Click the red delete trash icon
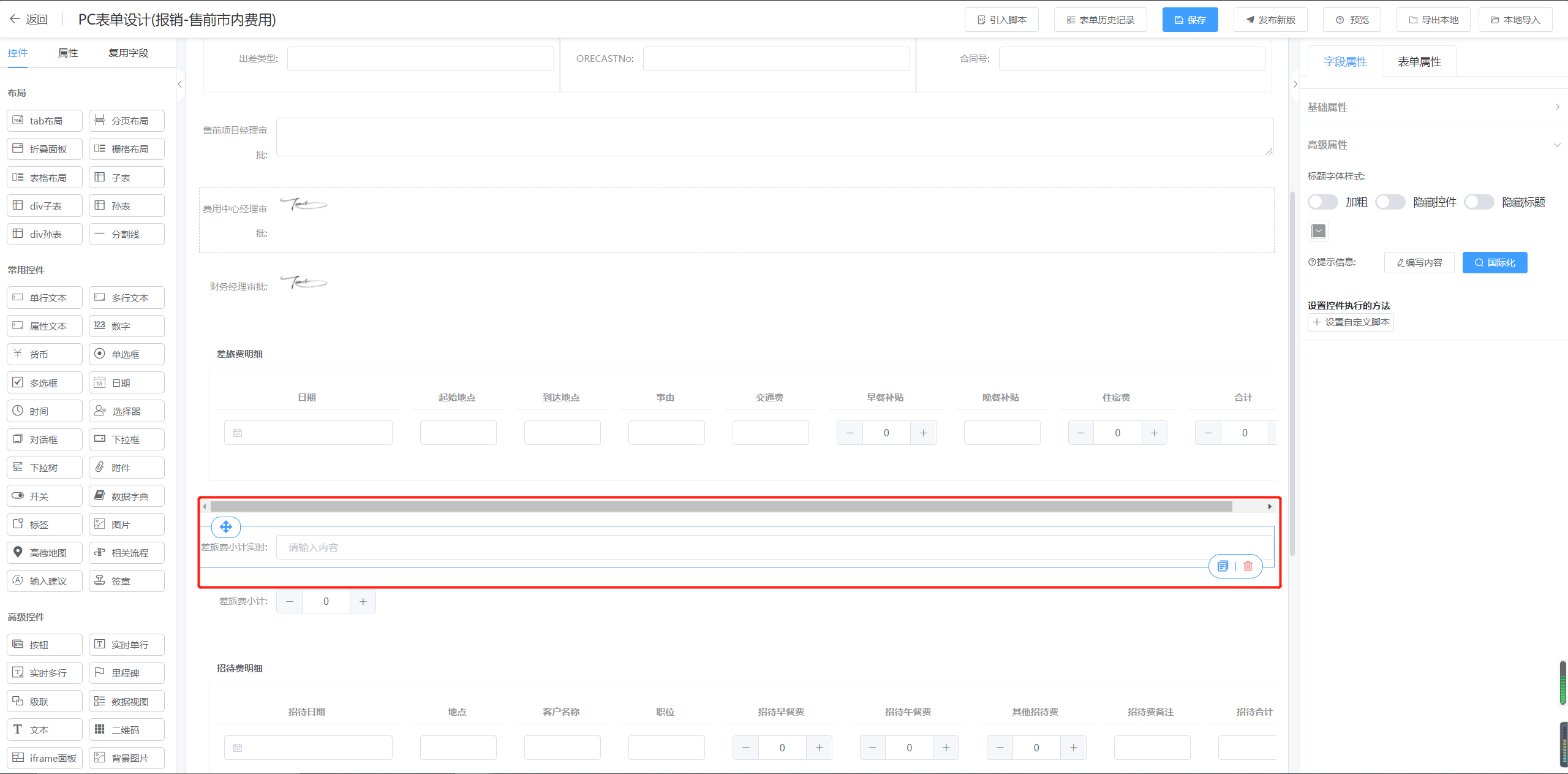Screen dimensions: 1568x774 (x=1248, y=566)
